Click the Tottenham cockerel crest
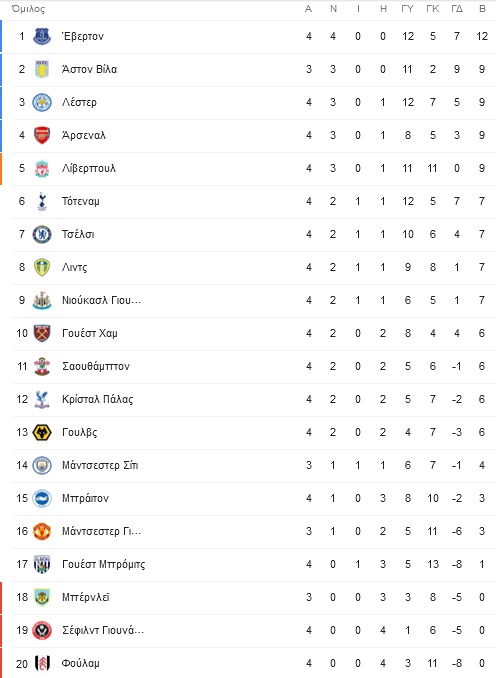The image size is (502, 678). coord(42,201)
